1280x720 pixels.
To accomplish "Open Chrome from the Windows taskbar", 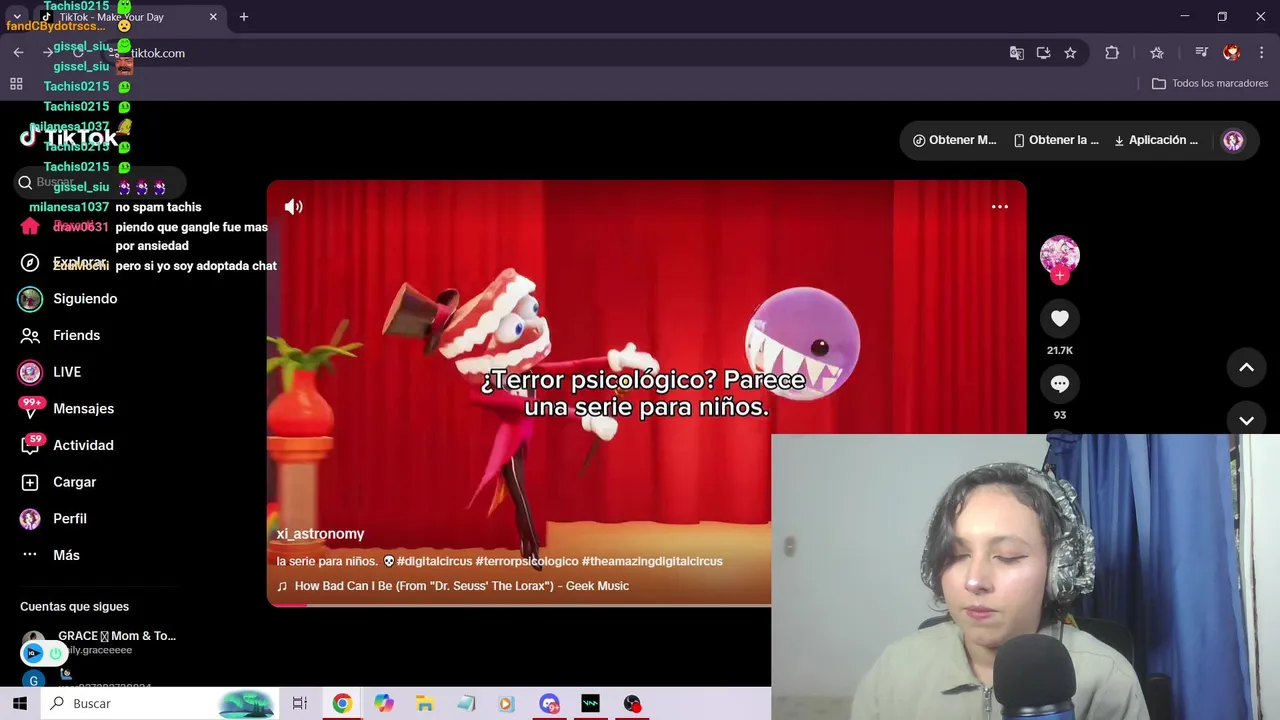I will 342,704.
